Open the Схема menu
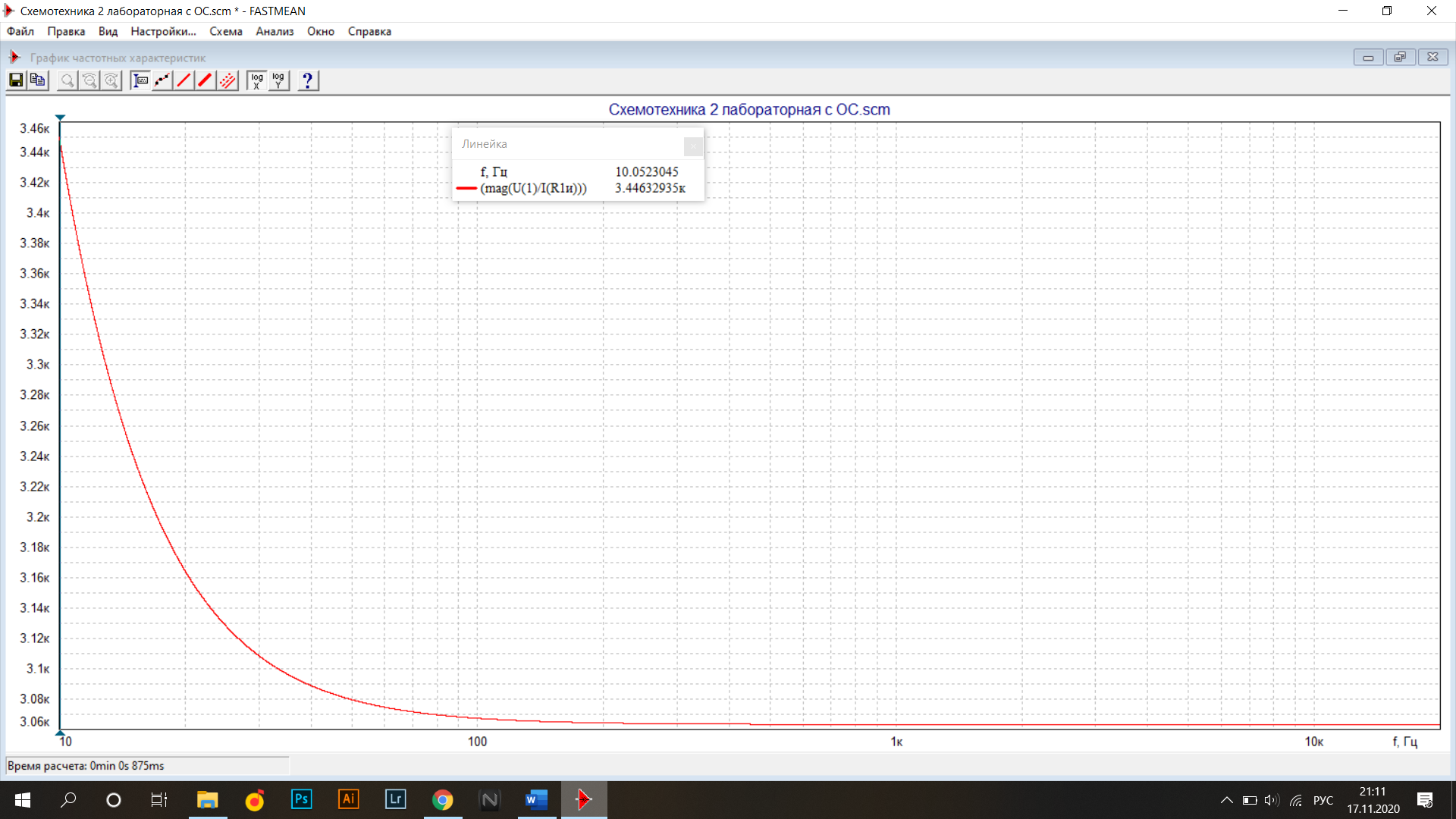 (x=226, y=31)
